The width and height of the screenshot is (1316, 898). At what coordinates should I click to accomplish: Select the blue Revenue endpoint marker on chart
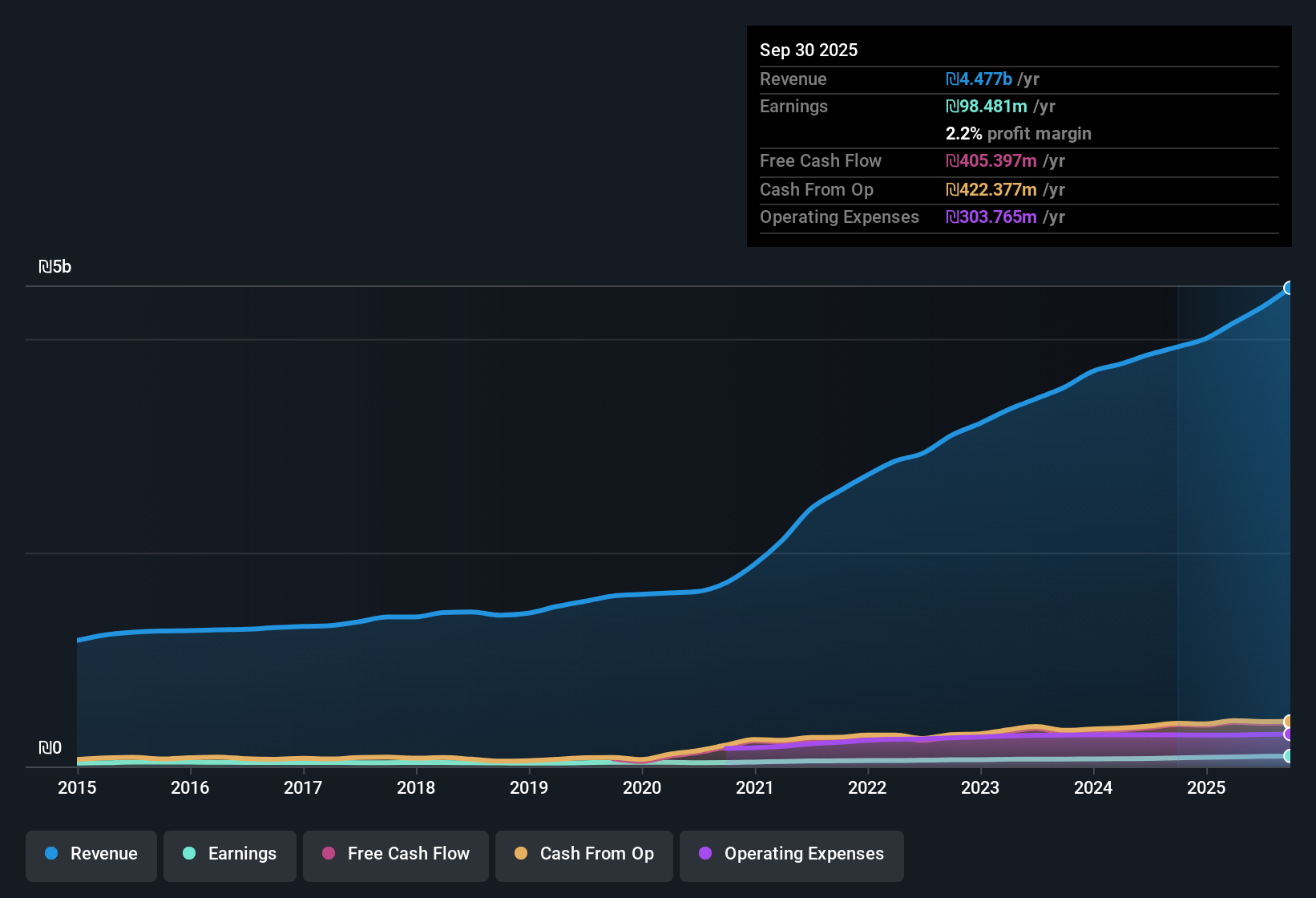tap(1289, 287)
